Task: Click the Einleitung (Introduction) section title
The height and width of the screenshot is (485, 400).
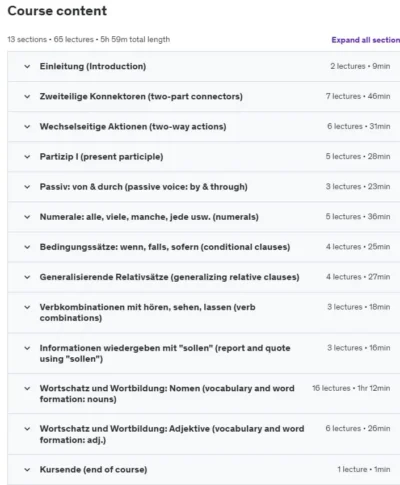Action: (93, 66)
